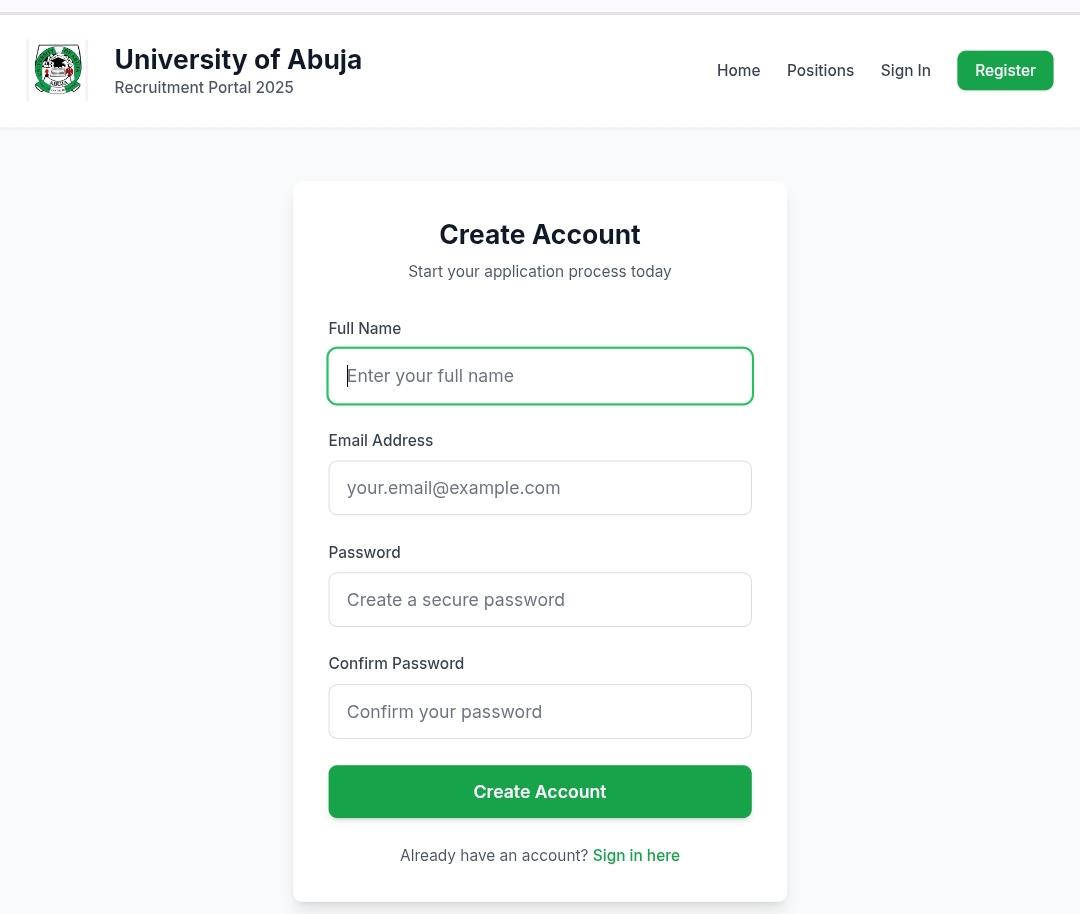This screenshot has width=1080, height=914.
Task: Click the 'Already have an account?' text
Action: pyautogui.click(x=494, y=855)
